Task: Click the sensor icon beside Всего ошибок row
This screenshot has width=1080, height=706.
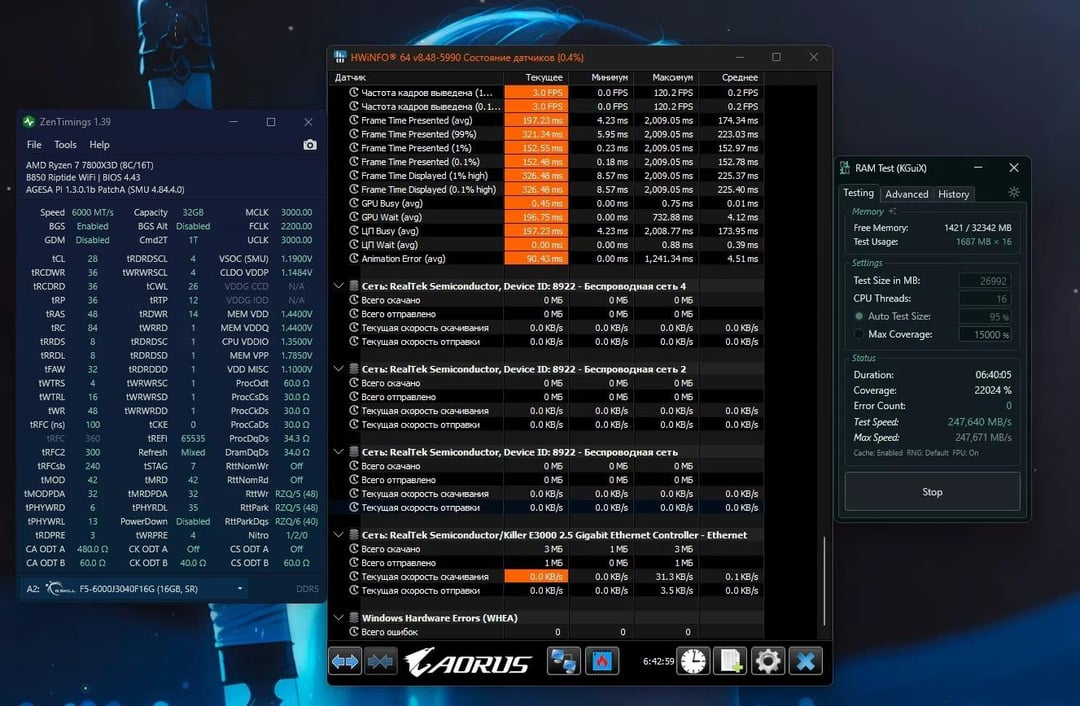Action: 354,632
